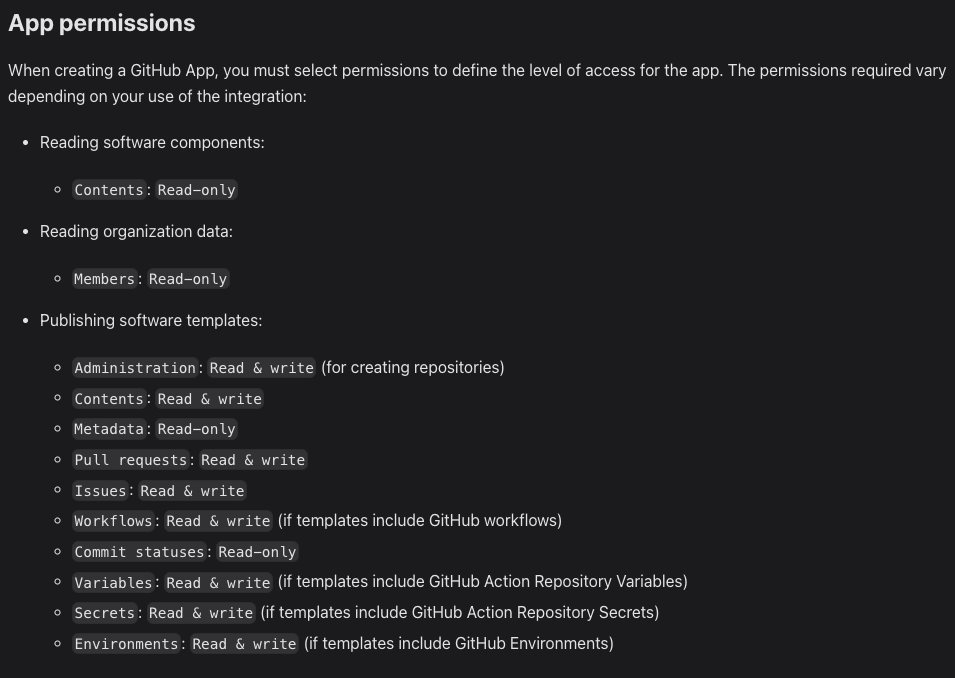Click the Read-only value next to Members
The width and height of the screenshot is (955, 678).
click(x=188, y=279)
